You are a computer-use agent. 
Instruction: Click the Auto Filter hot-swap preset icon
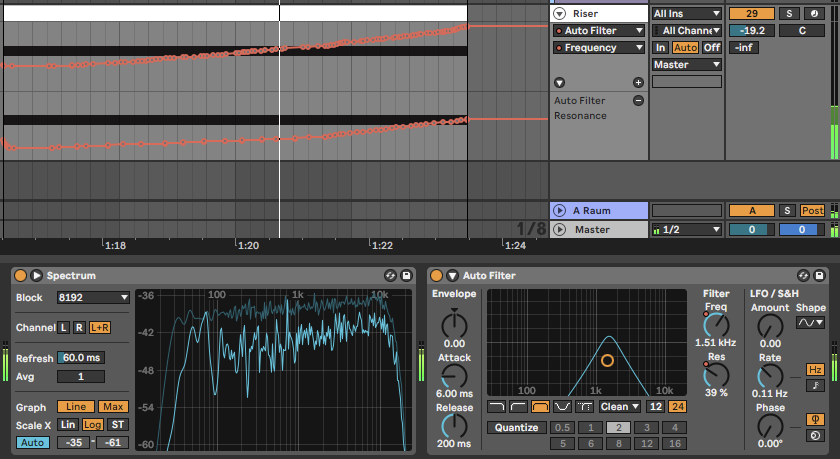pos(803,275)
